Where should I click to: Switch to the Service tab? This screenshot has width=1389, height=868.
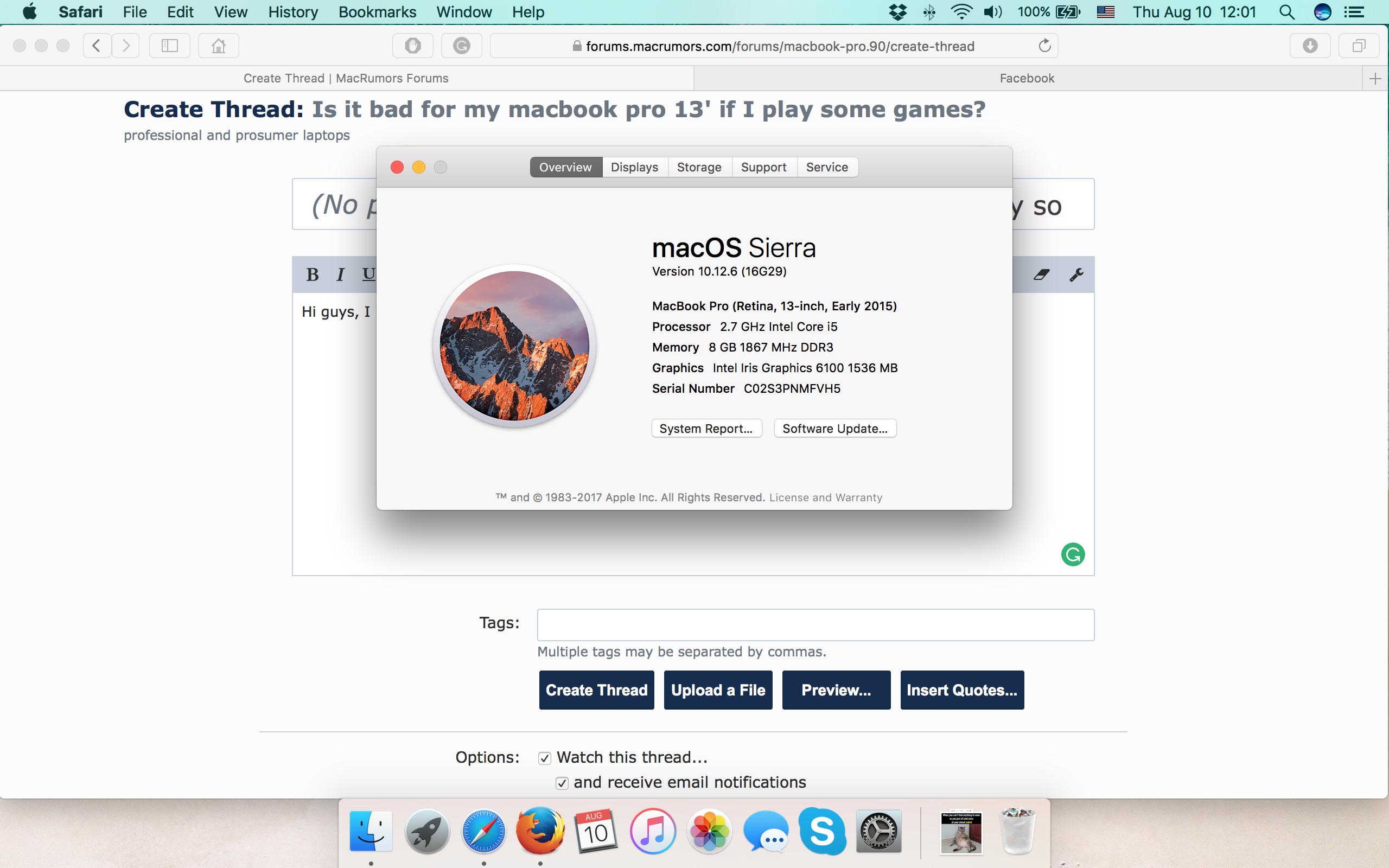[x=827, y=167]
